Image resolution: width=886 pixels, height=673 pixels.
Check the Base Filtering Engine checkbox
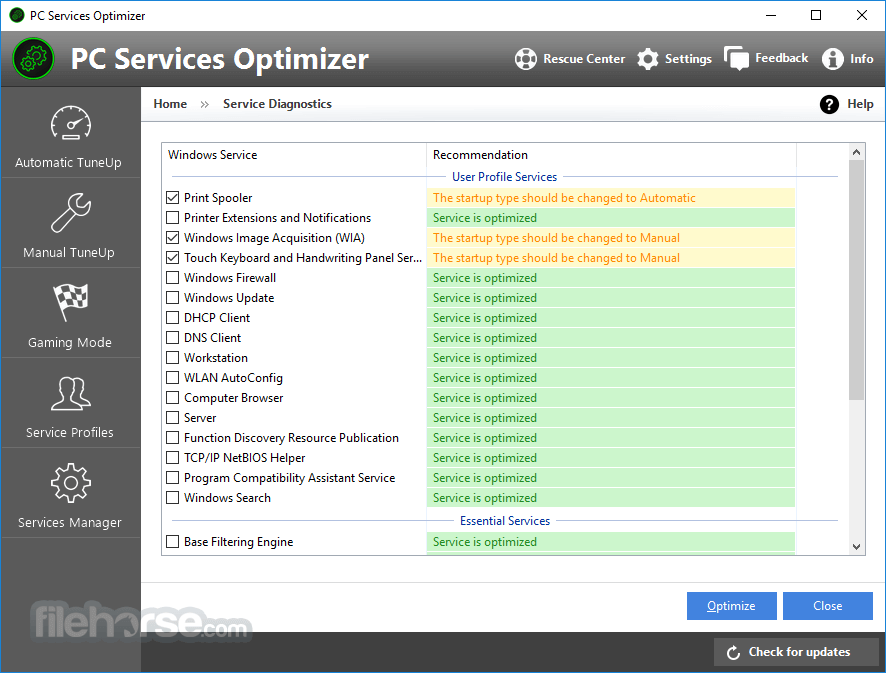(x=172, y=541)
